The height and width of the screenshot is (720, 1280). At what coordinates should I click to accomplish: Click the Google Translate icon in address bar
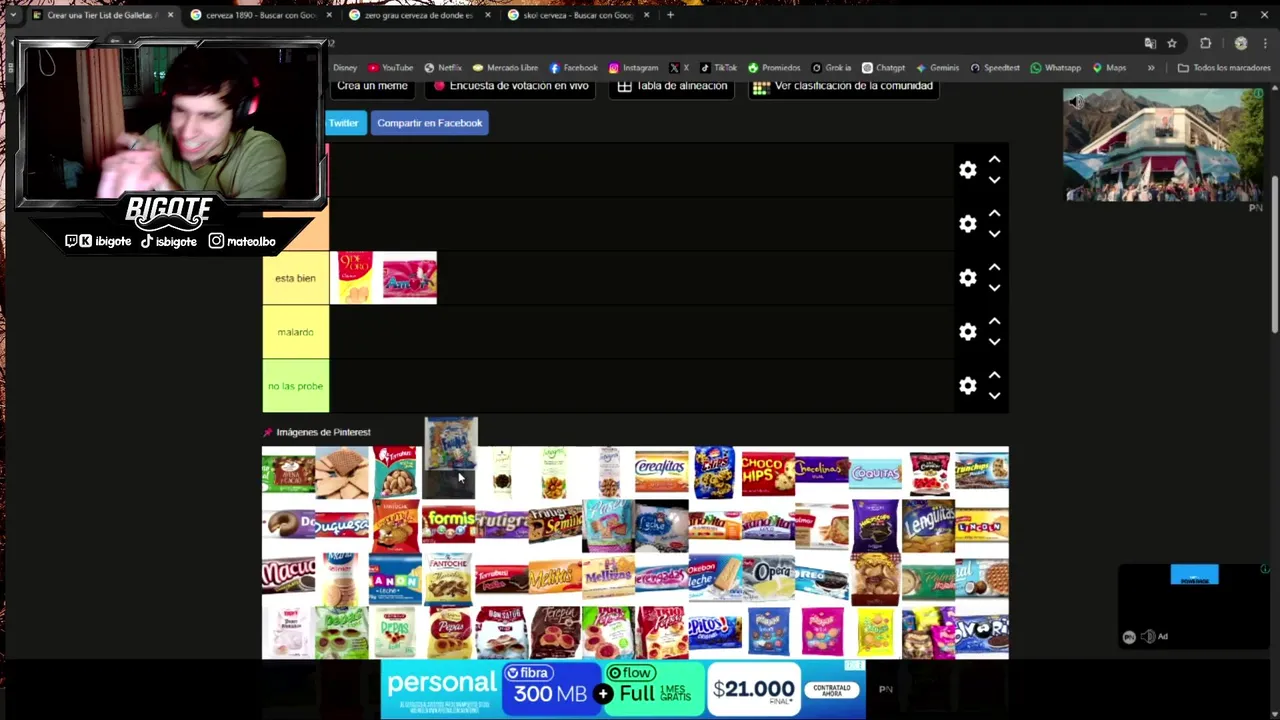point(1150,43)
